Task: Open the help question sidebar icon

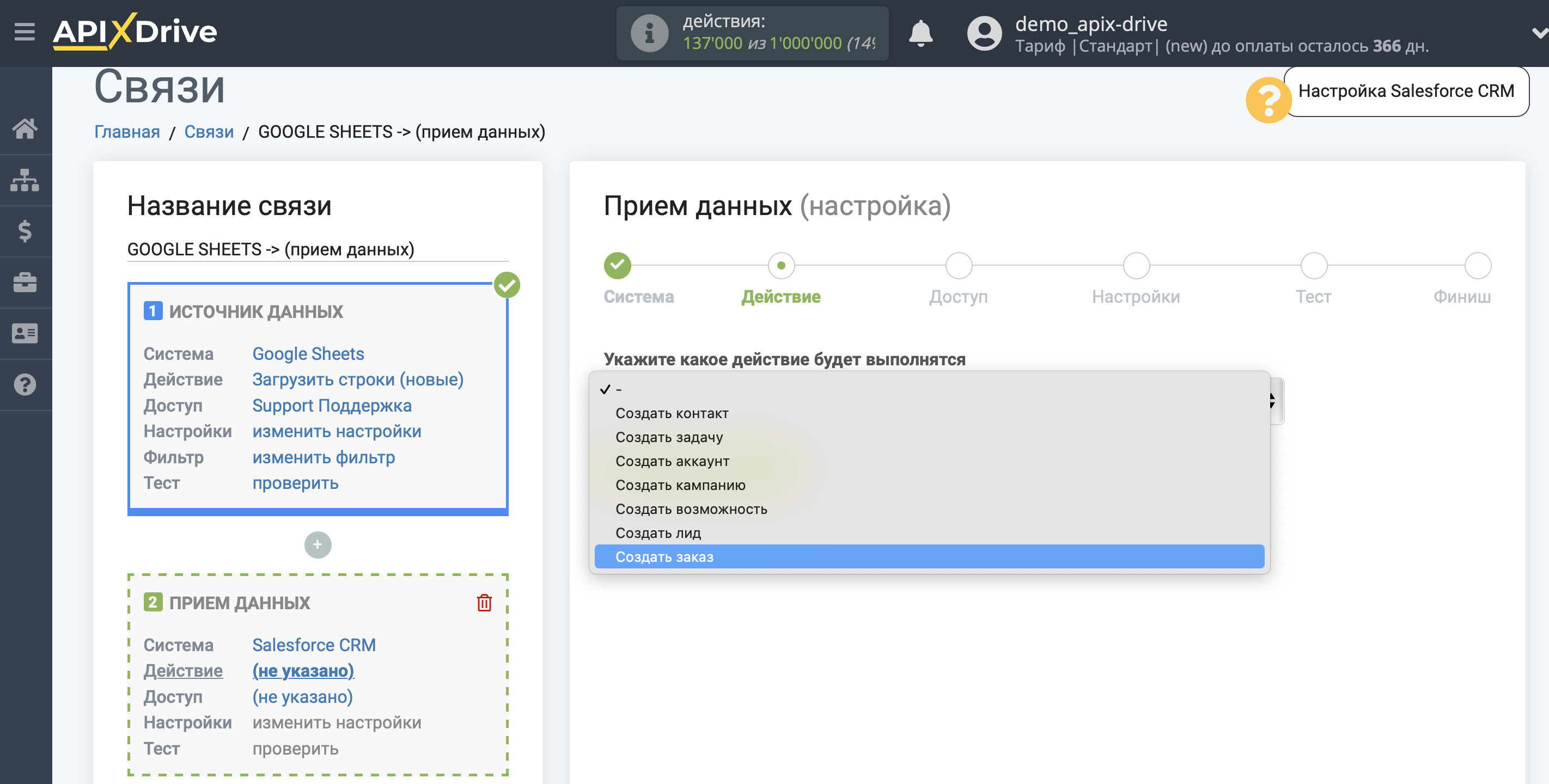Action: click(x=25, y=384)
